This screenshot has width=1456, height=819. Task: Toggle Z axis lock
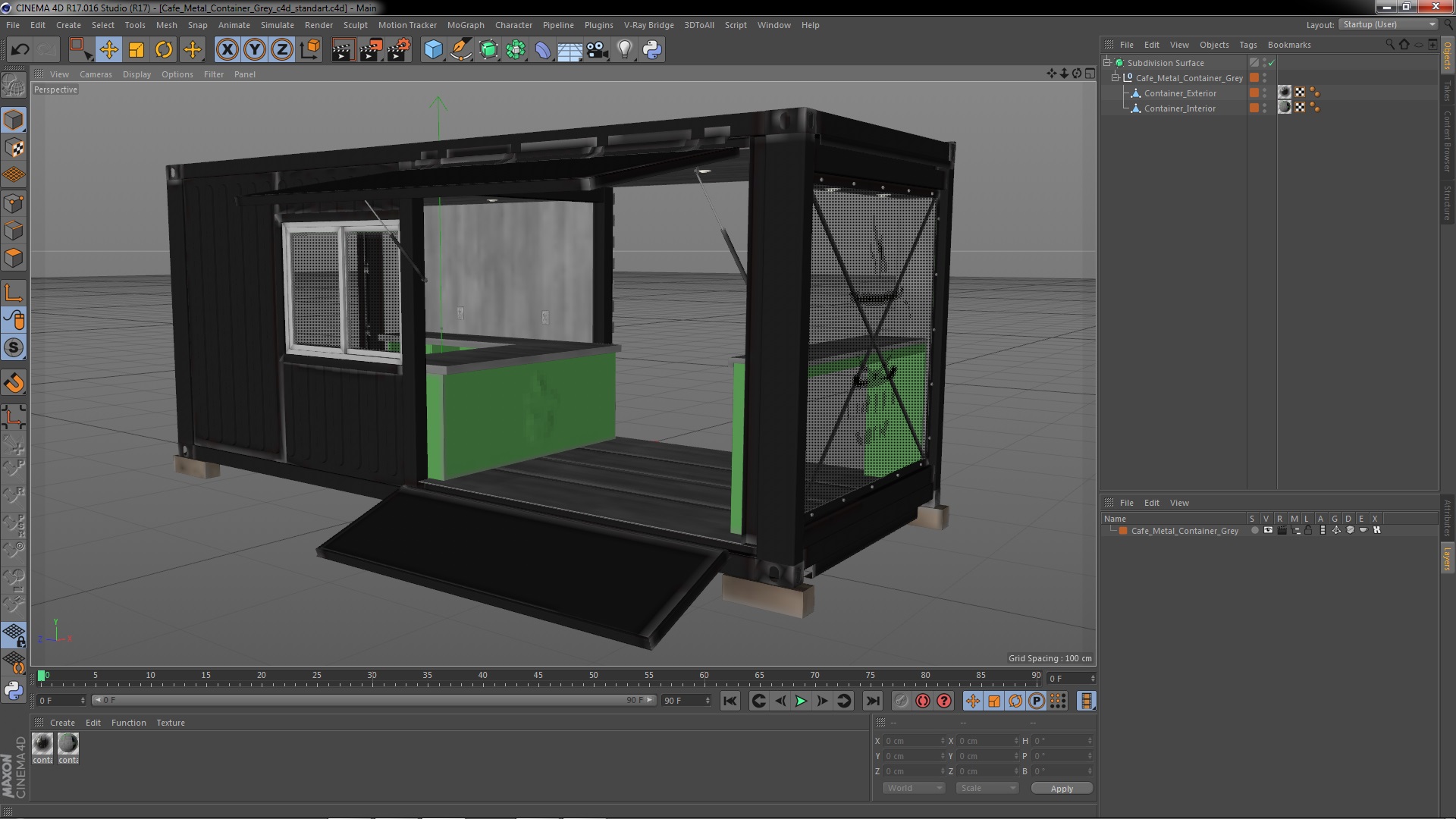click(282, 50)
